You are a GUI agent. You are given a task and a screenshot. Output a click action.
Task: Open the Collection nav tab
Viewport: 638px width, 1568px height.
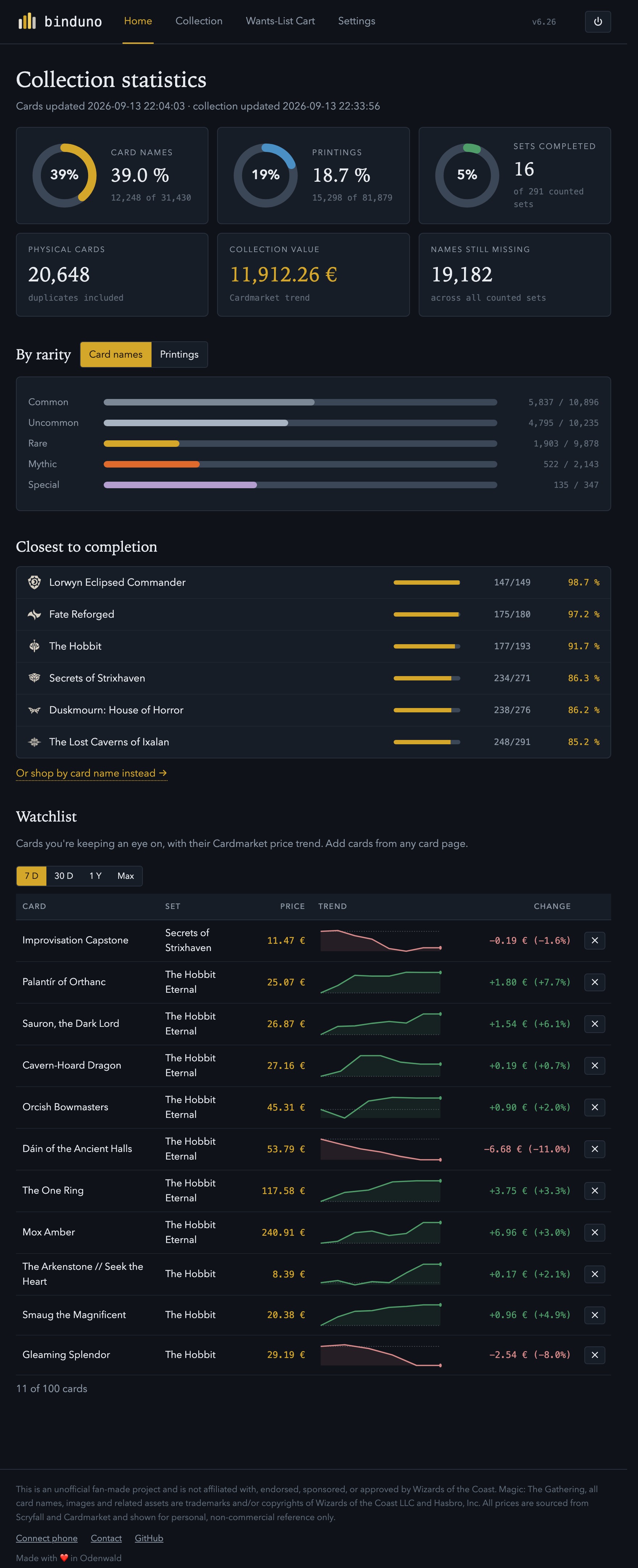click(199, 21)
